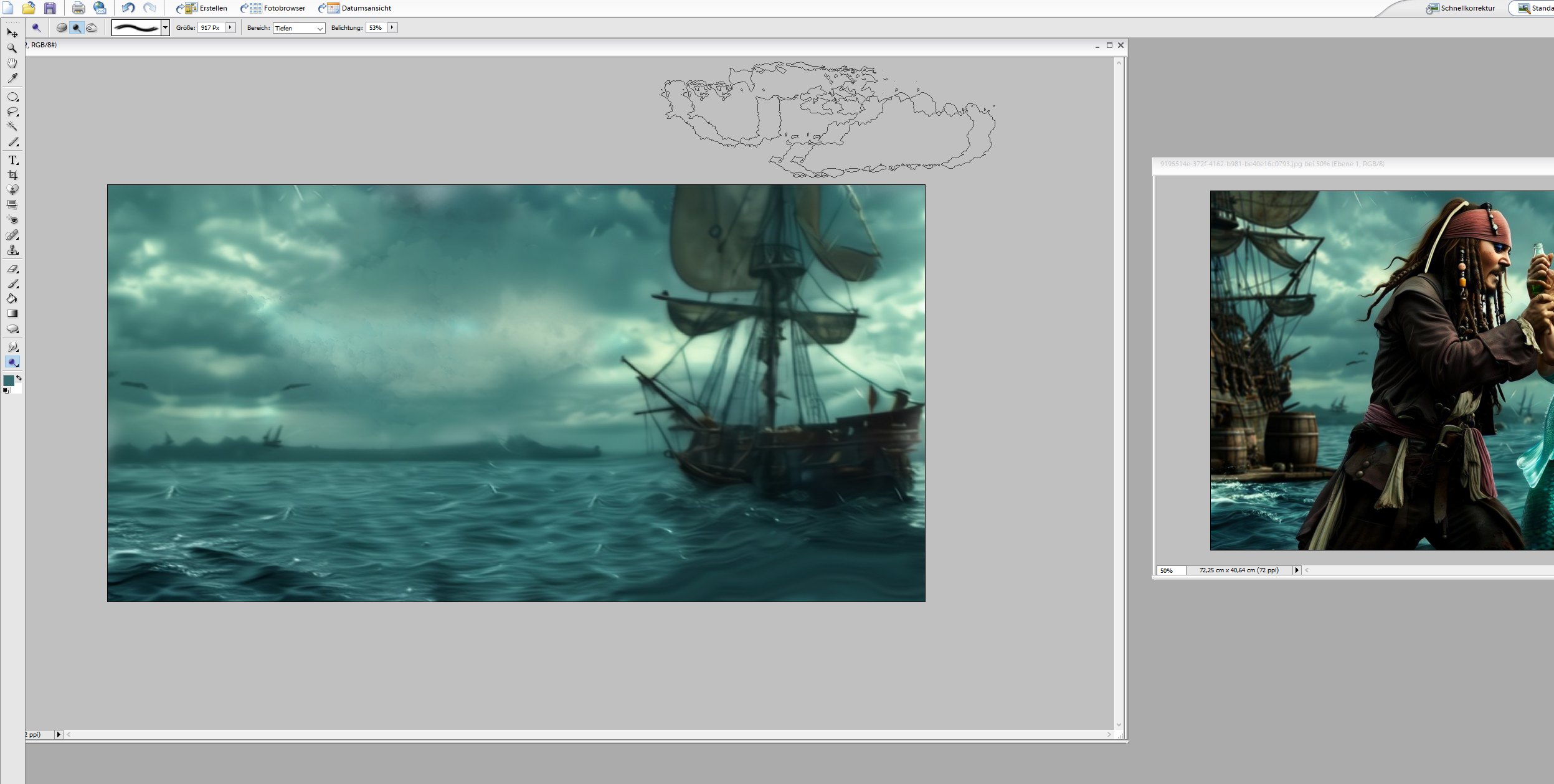Image resolution: width=1554 pixels, height=784 pixels.
Task: Open the Datumsansicht view
Action: coord(356,8)
